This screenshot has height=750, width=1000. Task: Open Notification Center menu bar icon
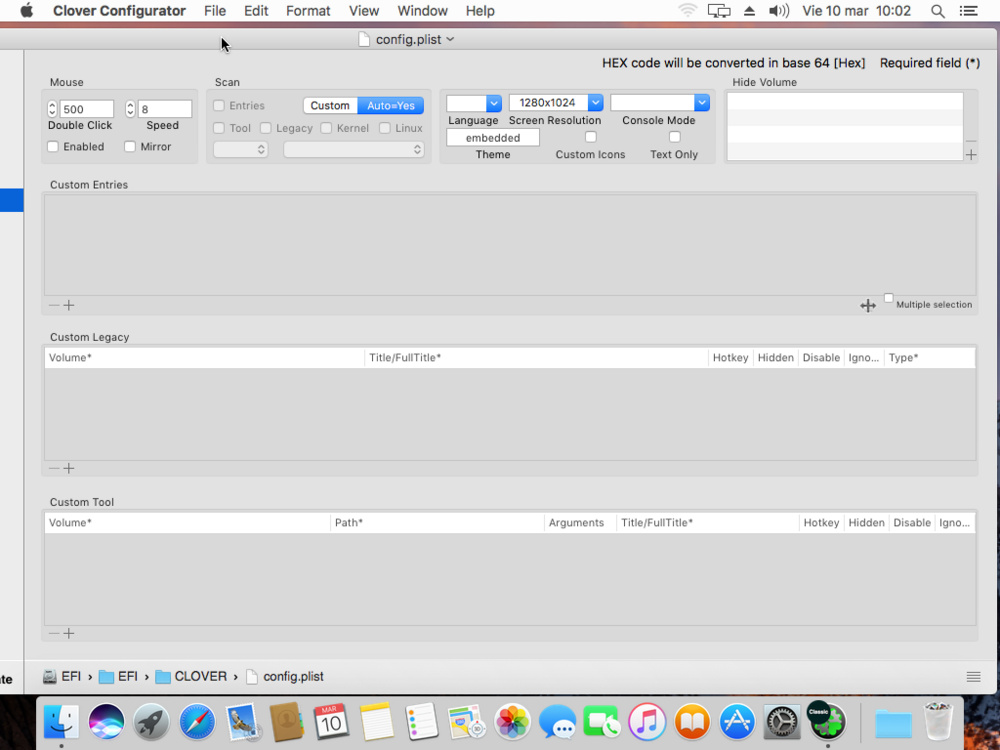(x=969, y=11)
